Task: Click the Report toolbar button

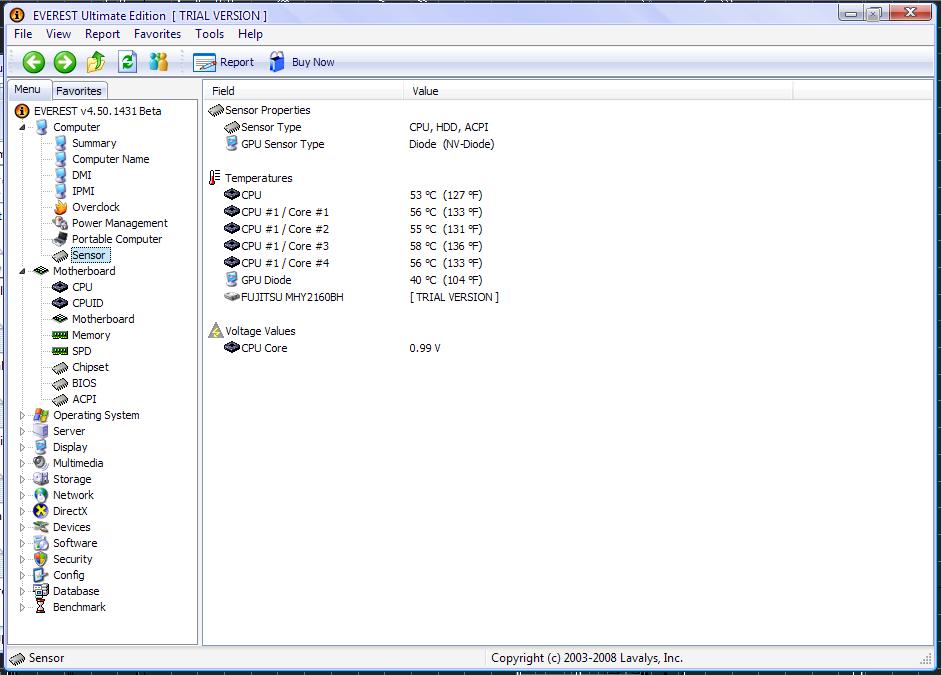Action: [223, 62]
